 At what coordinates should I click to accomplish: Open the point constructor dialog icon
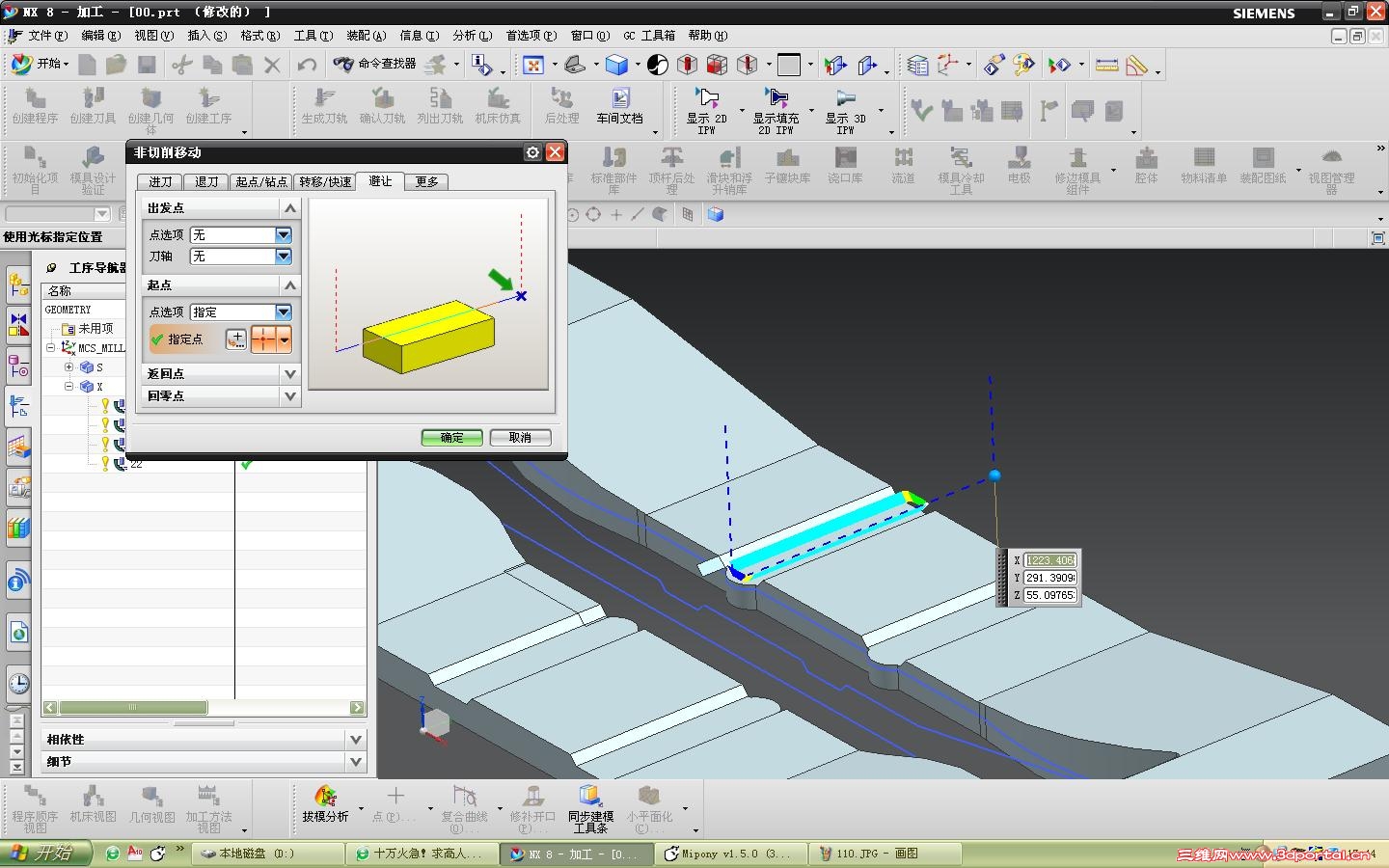(235, 339)
